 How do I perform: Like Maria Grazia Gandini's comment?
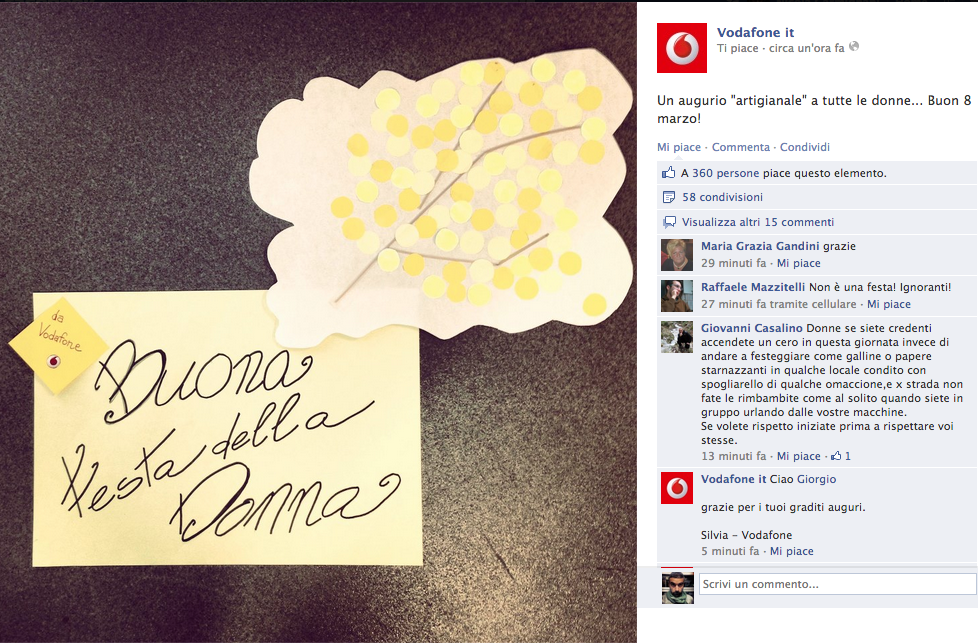click(x=798, y=263)
